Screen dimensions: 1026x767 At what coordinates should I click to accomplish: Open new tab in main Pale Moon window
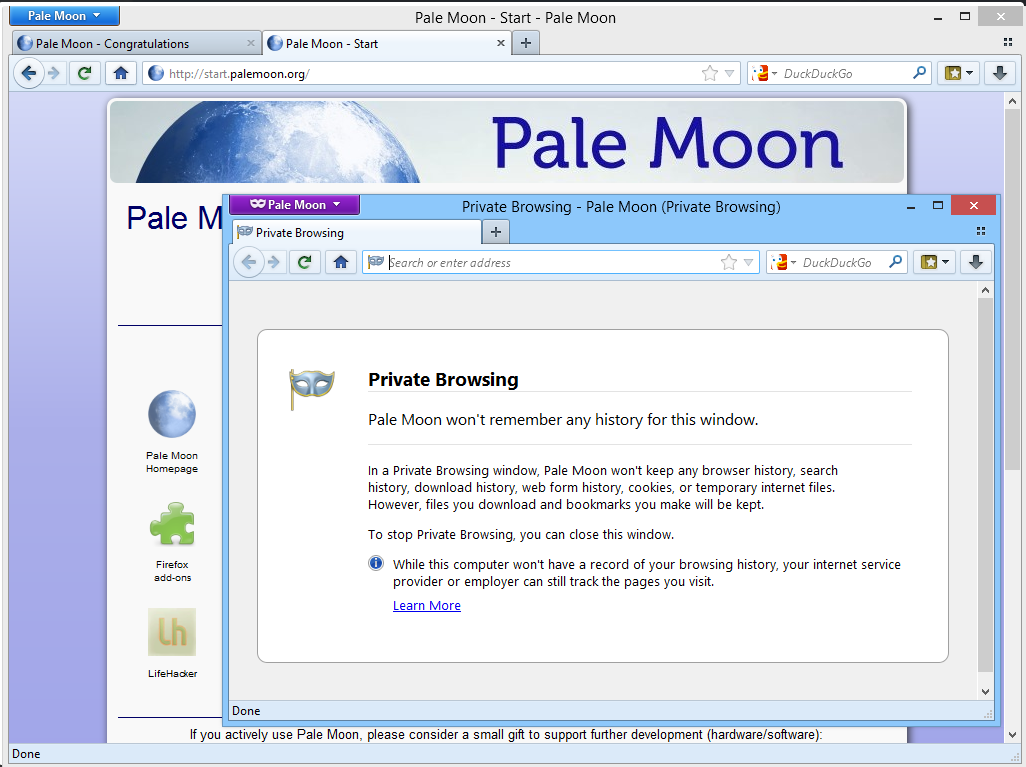pos(525,43)
